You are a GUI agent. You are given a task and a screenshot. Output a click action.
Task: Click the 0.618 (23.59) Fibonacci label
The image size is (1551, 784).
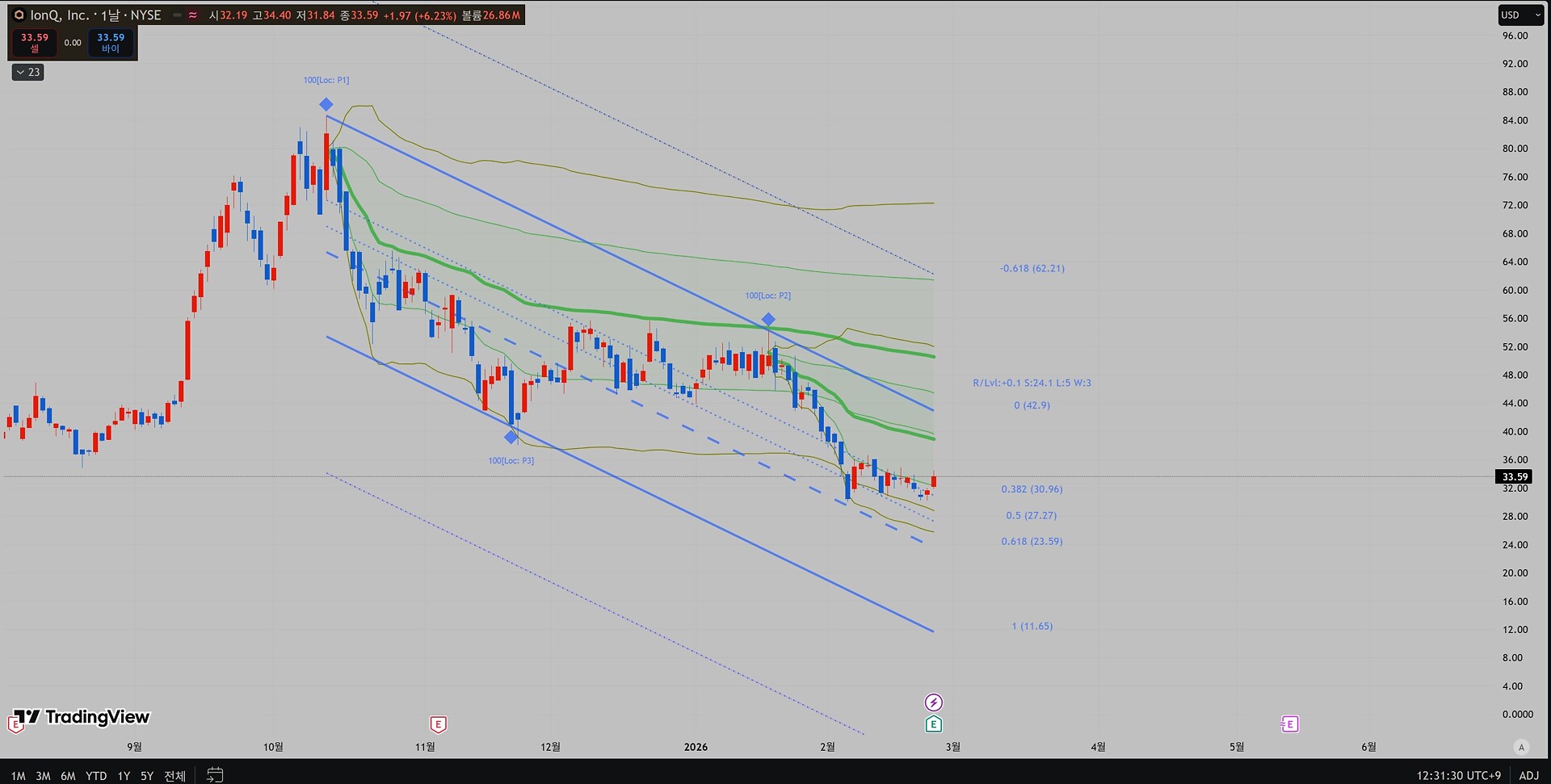[1032, 542]
